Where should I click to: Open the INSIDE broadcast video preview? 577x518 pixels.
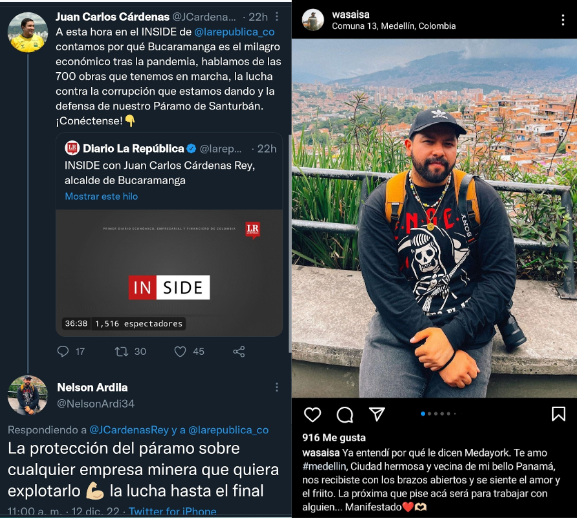tap(169, 273)
